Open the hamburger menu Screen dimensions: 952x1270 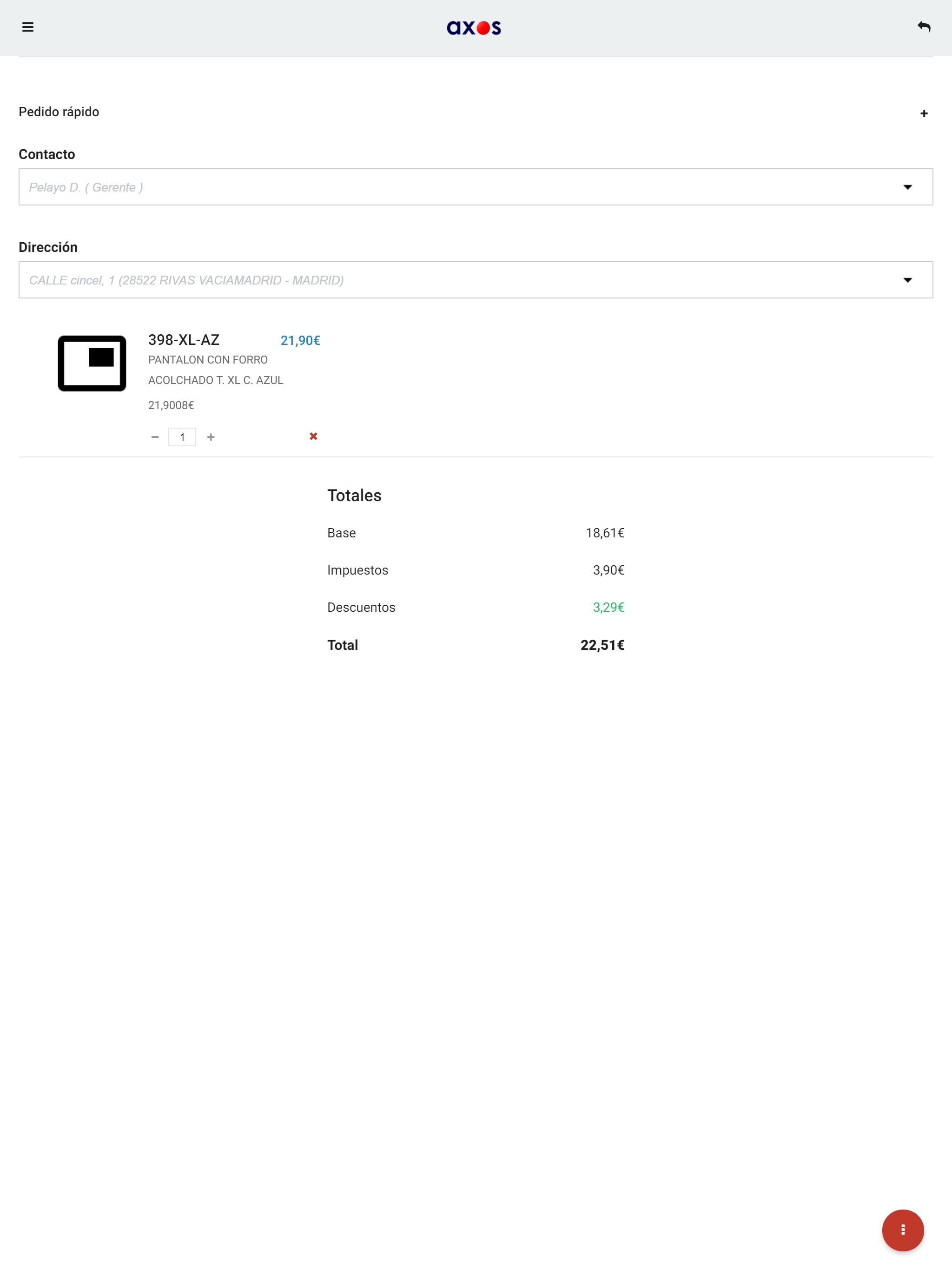[27, 27]
